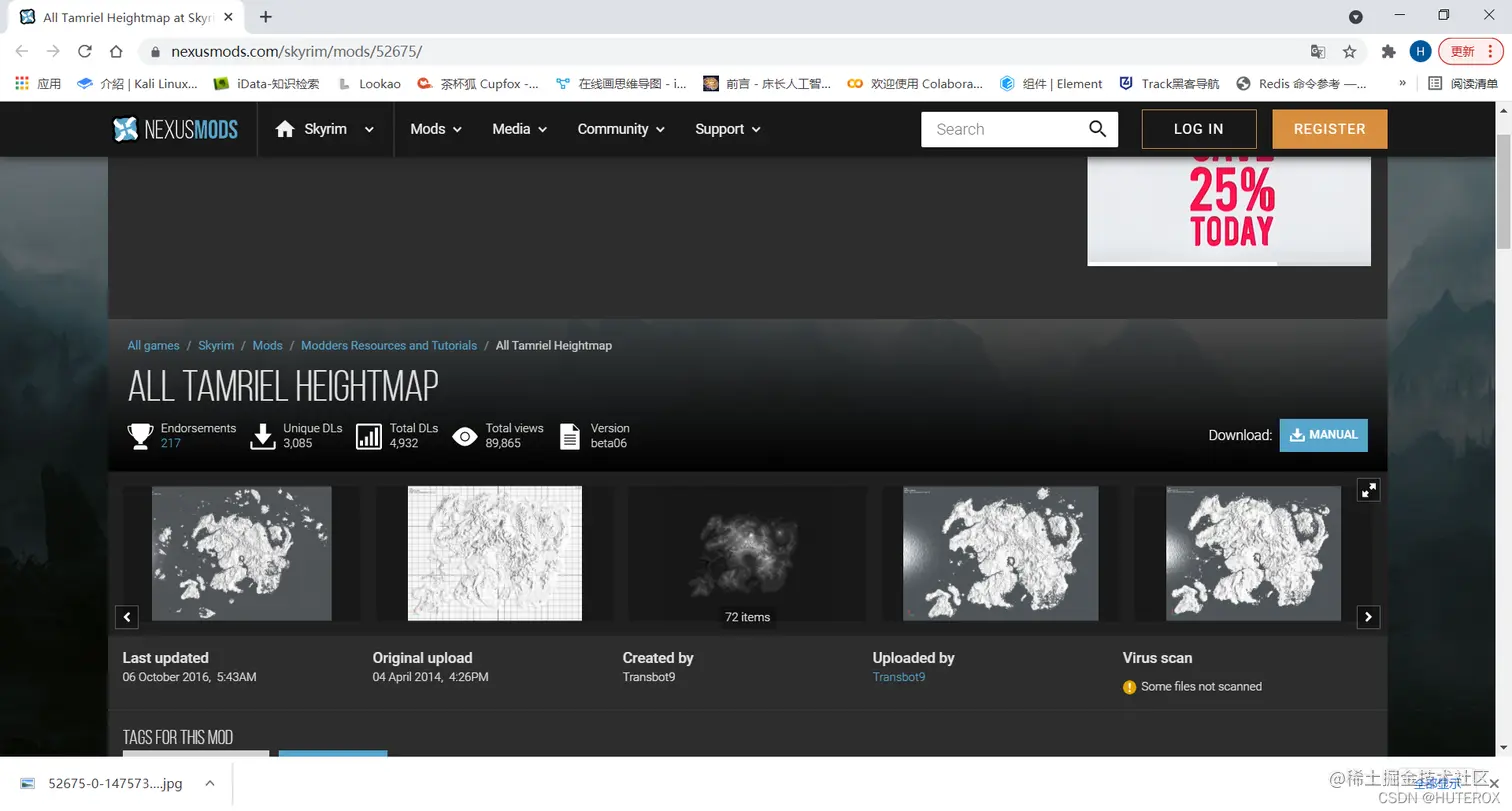Viewport: 1512px width, 811px height.
Task: Open the apps bookmark shortcut
Action: (38, 84)
